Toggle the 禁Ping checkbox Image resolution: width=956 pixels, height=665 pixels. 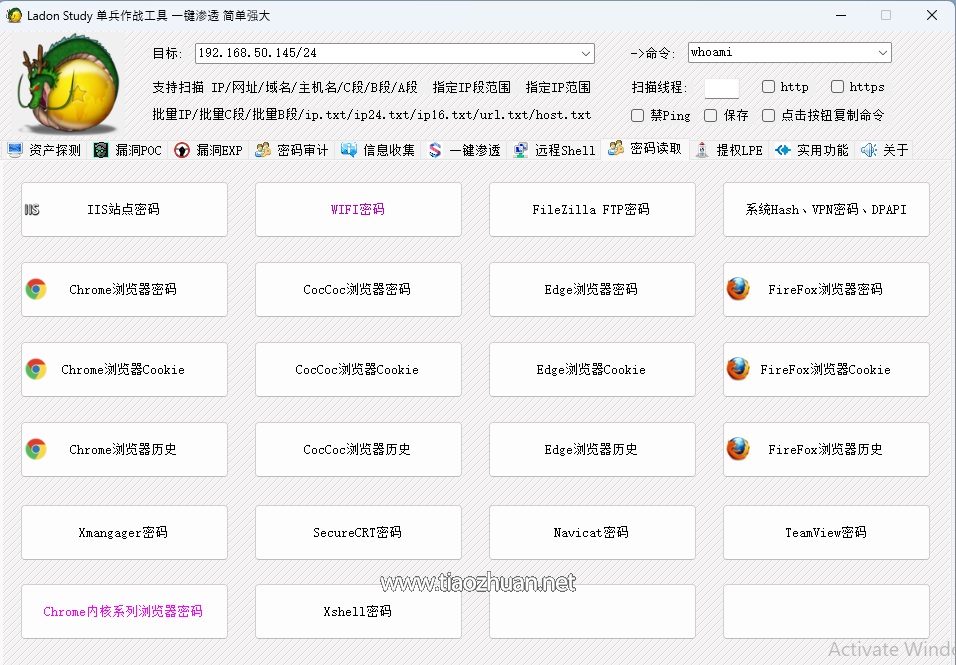(x=638, y=115)
